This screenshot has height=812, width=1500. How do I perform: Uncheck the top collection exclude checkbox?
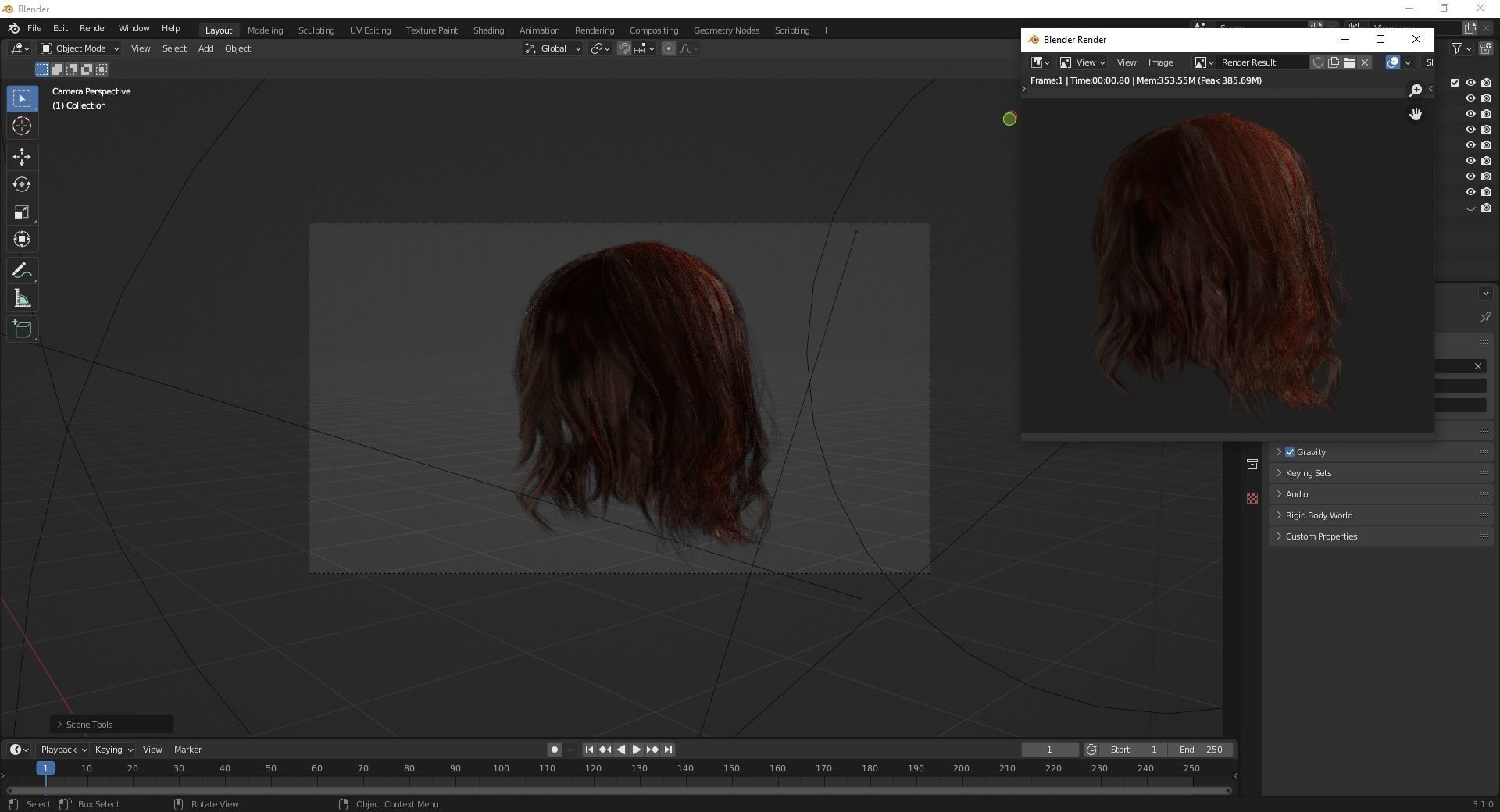point(1455,83)
